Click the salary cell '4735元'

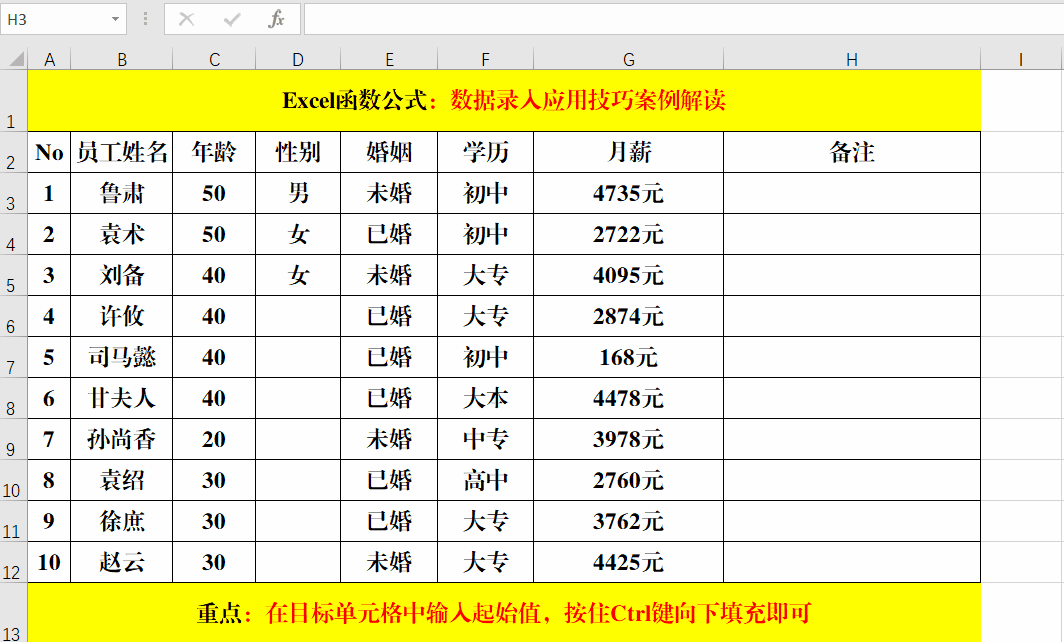[x=629, y=193]
